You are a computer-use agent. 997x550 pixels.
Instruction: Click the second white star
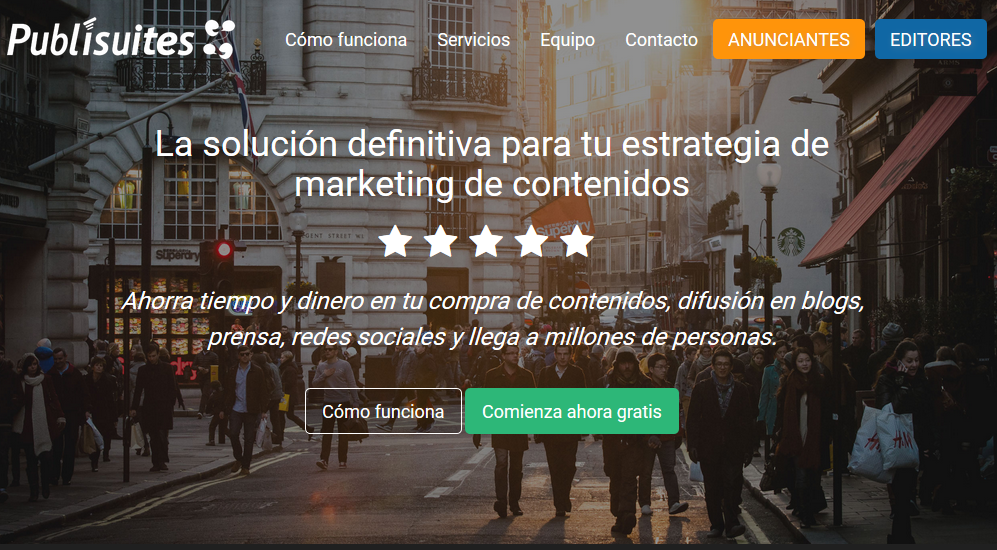[x=441, y=242]
